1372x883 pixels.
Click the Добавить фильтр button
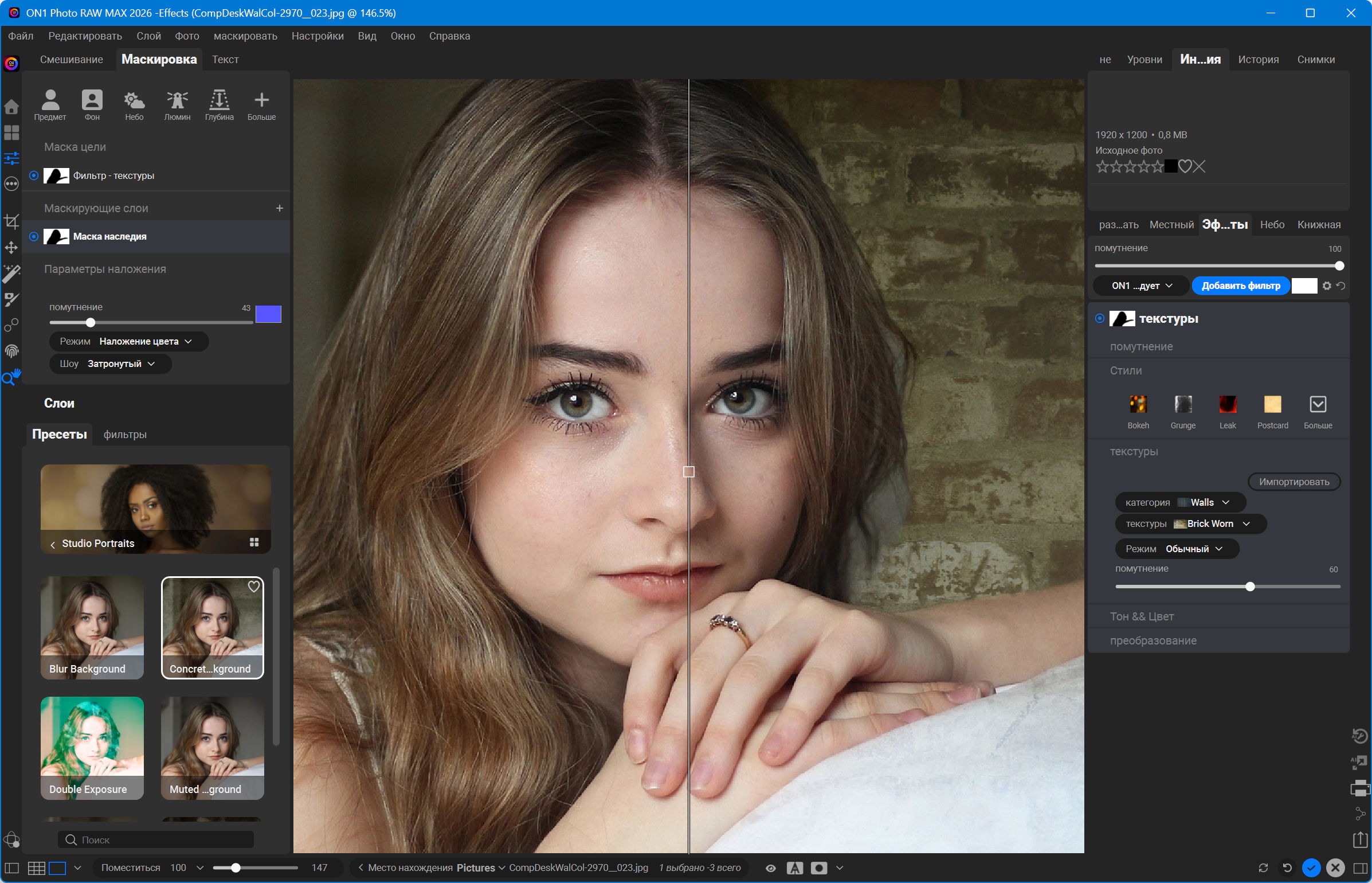tap(1241, 286)
